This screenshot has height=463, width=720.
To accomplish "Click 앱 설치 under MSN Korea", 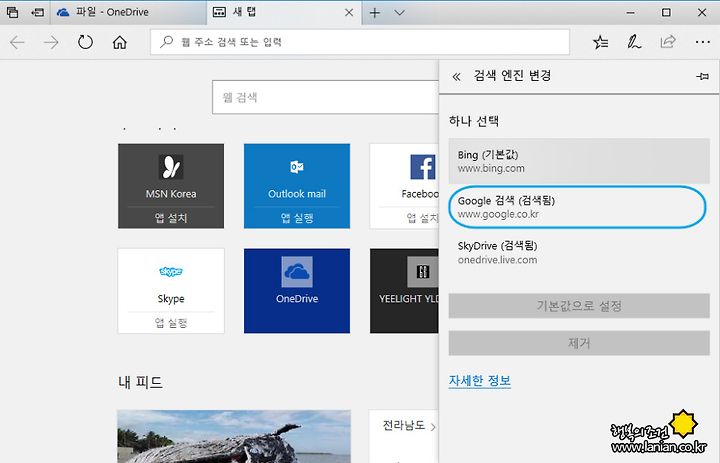I will coord(171,218).
